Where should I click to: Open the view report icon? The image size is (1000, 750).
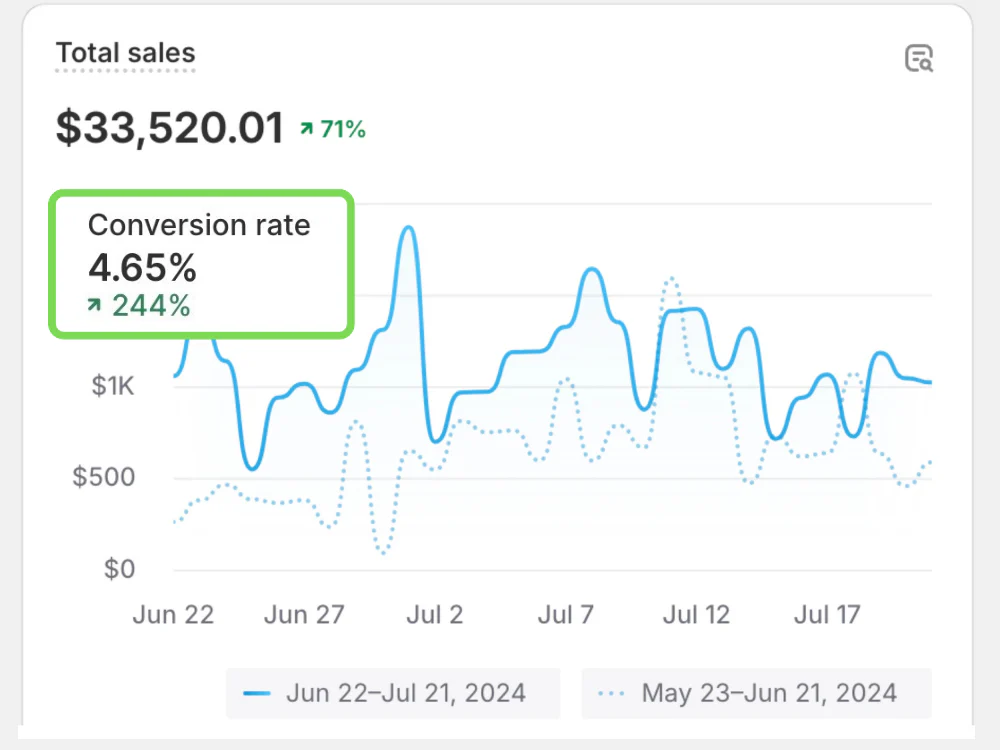(x=918, y=59)
